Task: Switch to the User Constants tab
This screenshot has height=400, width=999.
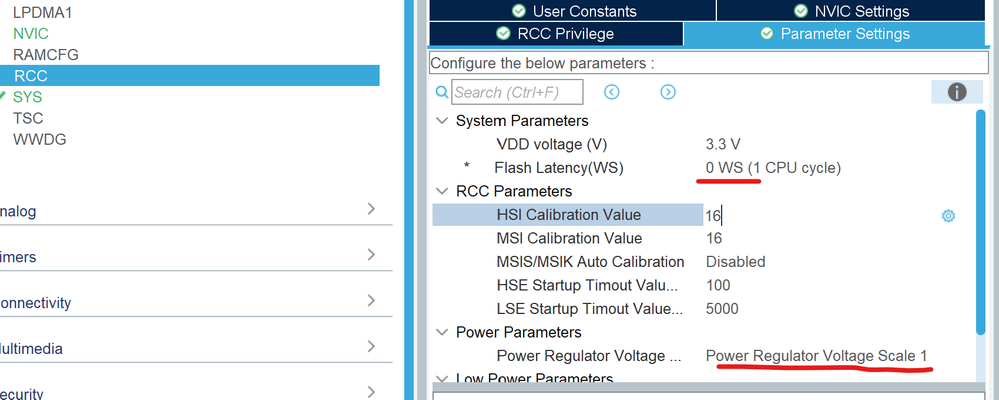Action: click(x=572, y=11)
